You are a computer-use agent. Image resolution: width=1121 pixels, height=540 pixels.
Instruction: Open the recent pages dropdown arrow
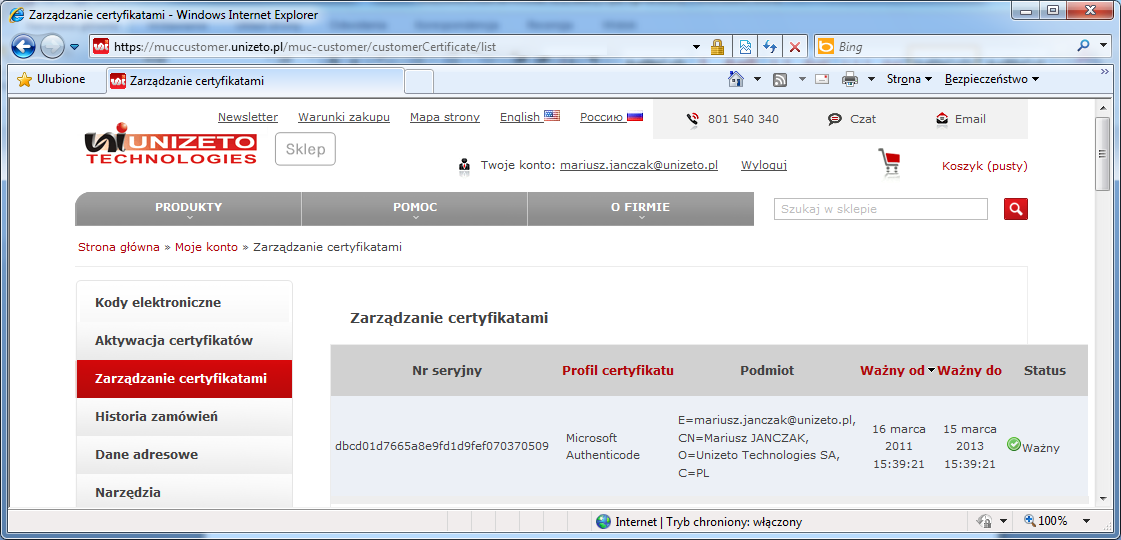(x=75, y=48)
